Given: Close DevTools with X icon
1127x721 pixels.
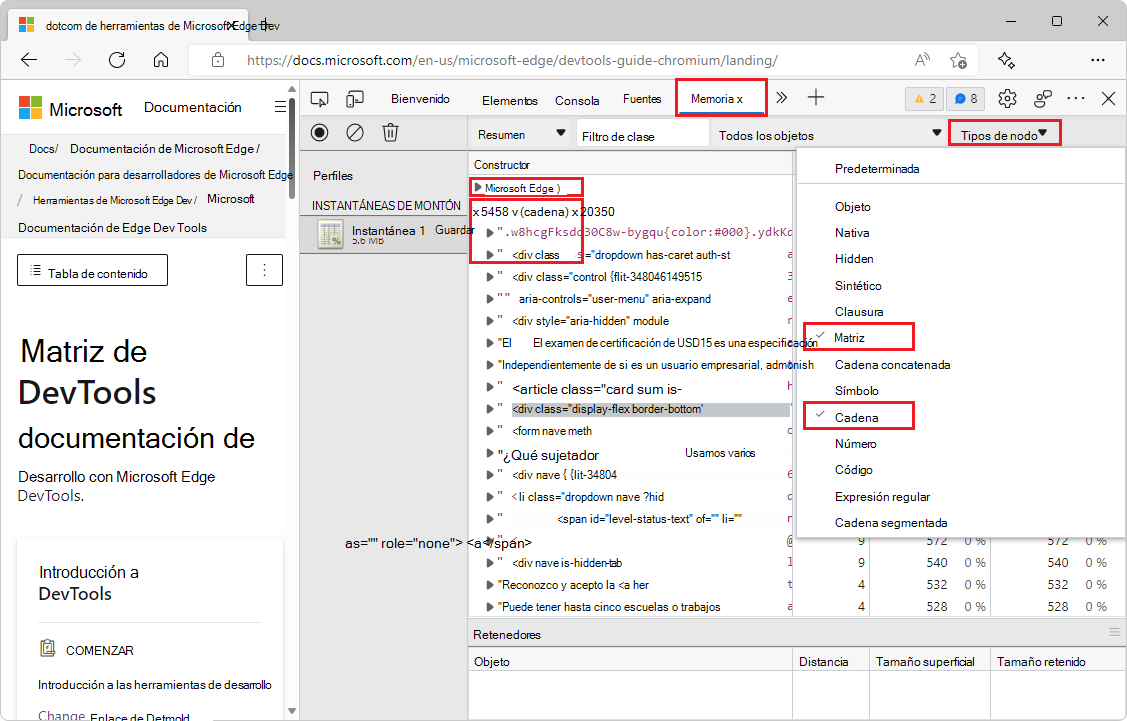Looking at the screenshot, I should pyautogui.click(x=1108, y=98).
